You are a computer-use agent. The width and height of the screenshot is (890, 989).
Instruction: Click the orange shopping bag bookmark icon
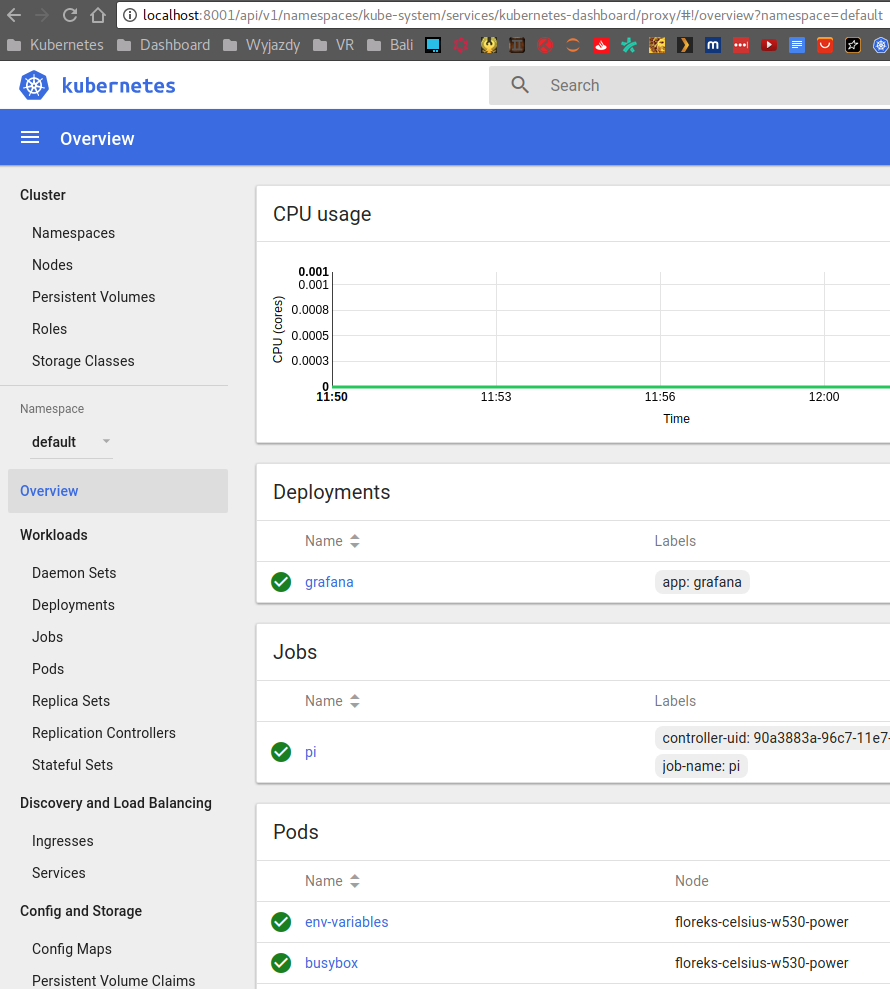click(x=824, y=45)
